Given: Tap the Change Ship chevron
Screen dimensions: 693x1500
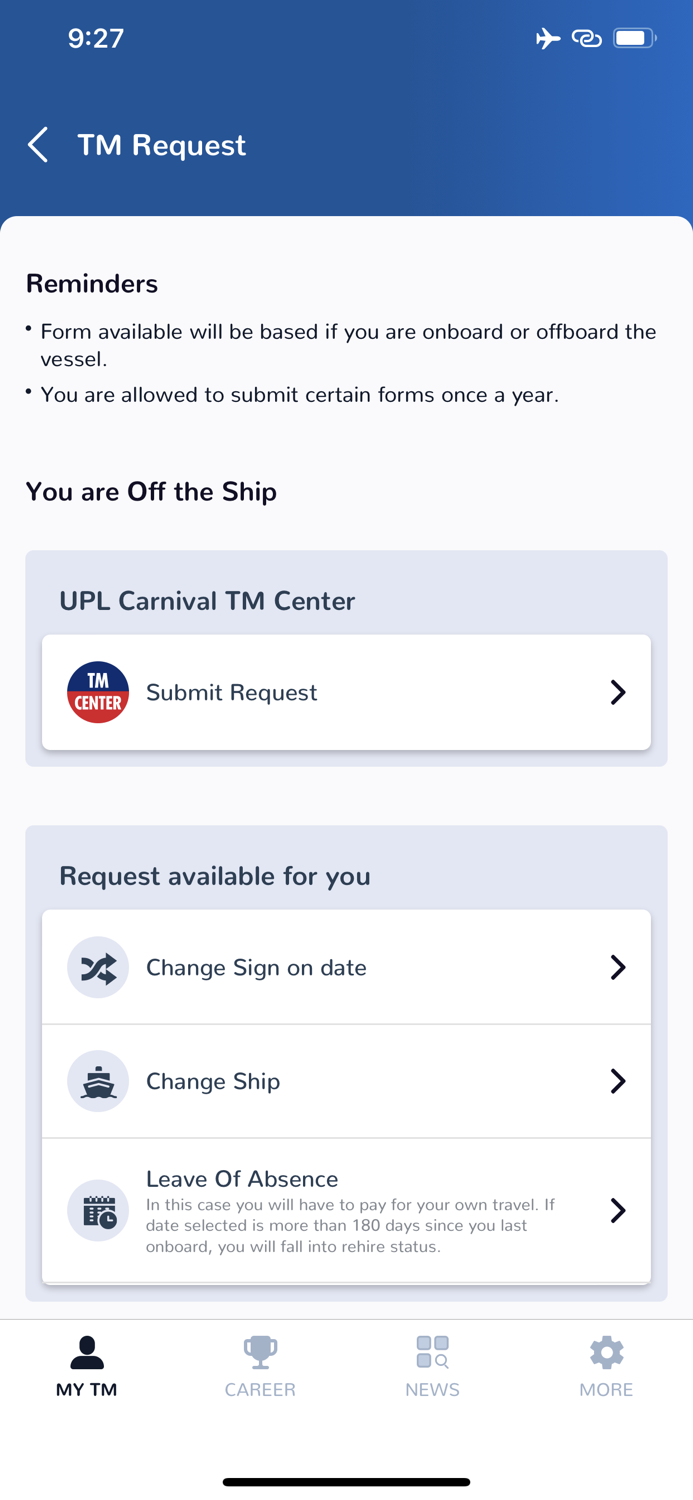Looking at the screenshot, I should [619, 1081].
